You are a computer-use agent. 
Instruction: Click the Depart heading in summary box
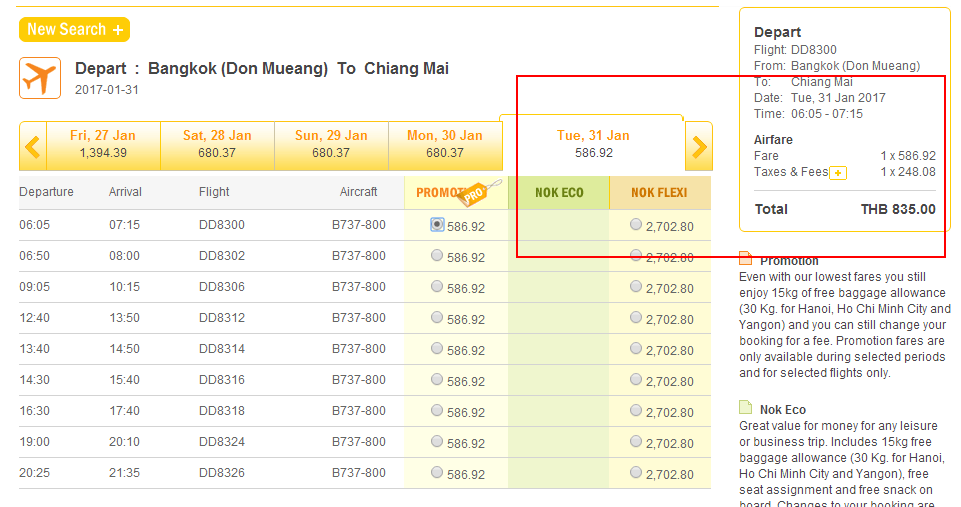coord(777,32)
